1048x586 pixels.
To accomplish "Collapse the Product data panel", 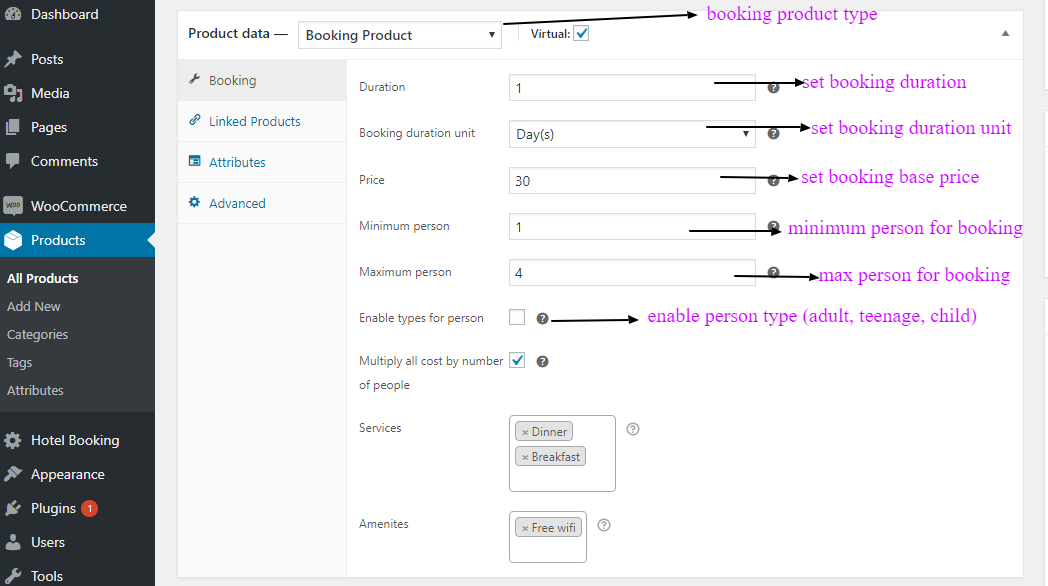I will (1005, 33).
